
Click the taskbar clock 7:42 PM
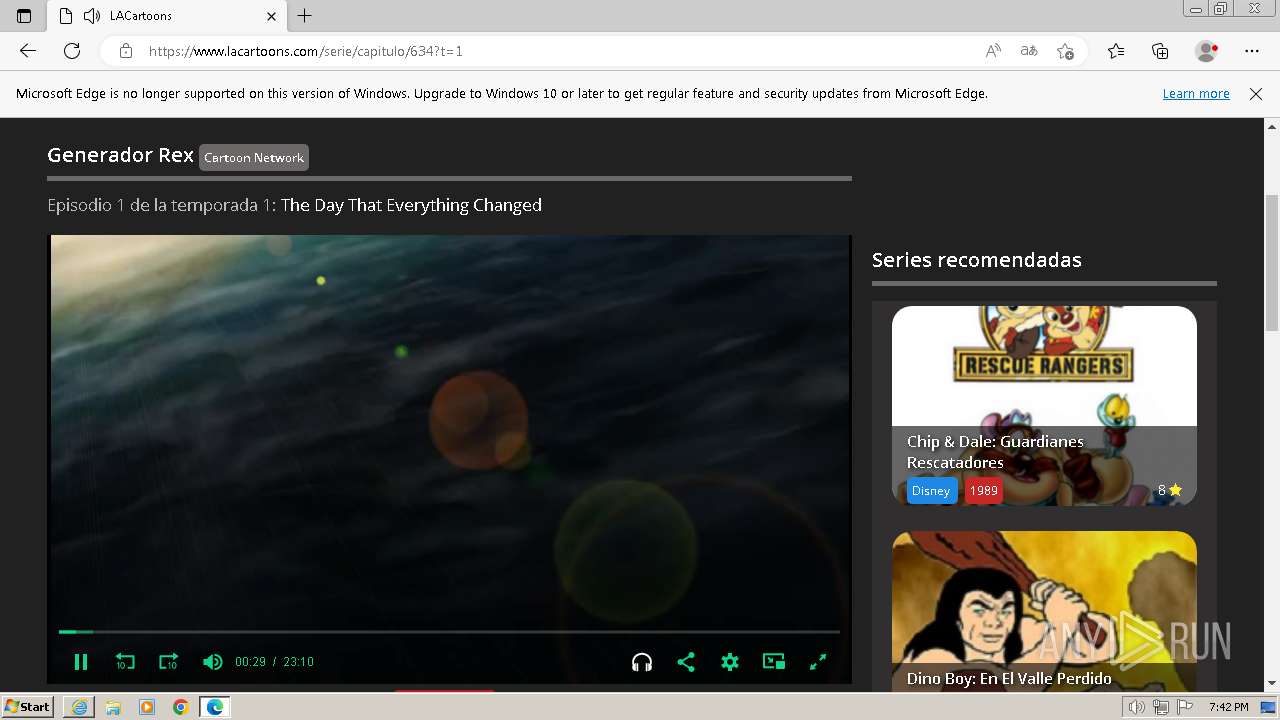tap(1228, 707)
